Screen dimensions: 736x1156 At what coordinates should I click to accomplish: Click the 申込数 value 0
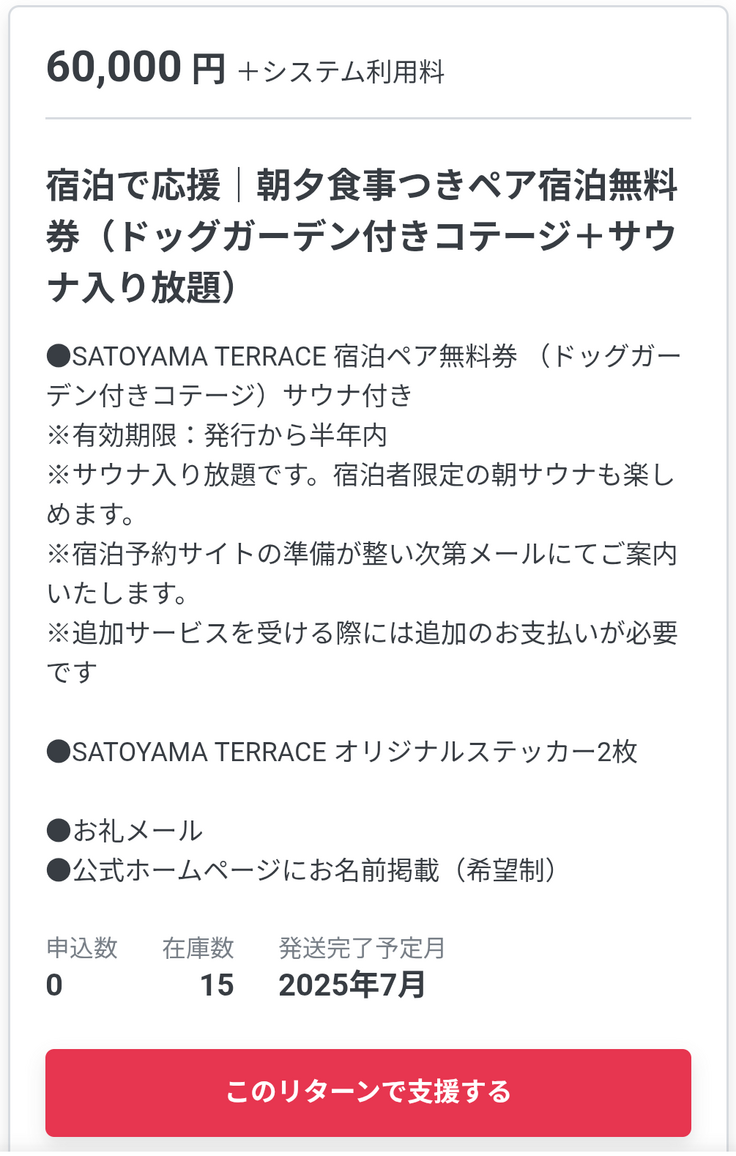point(54,985)
